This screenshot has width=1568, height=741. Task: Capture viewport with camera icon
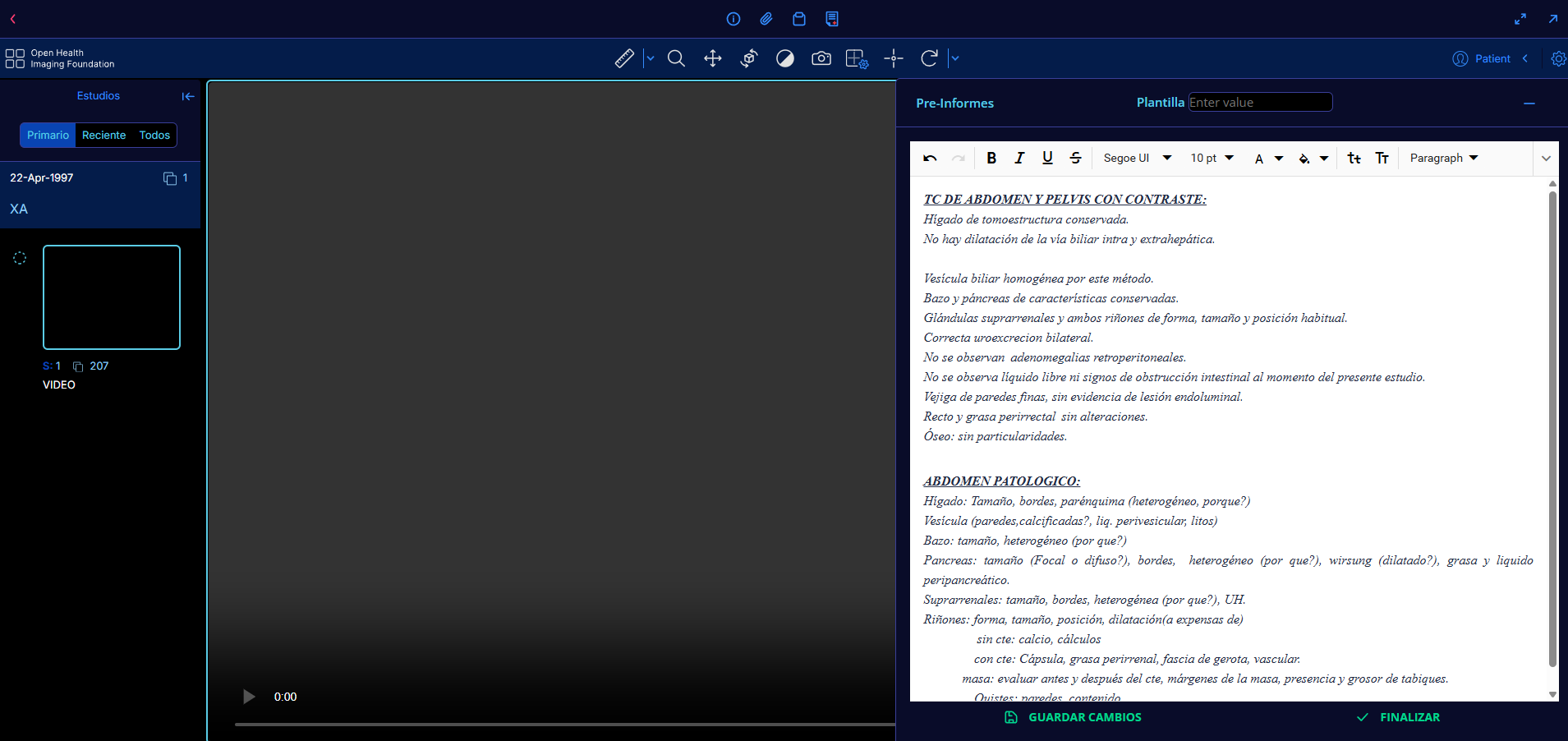[821, 58]
